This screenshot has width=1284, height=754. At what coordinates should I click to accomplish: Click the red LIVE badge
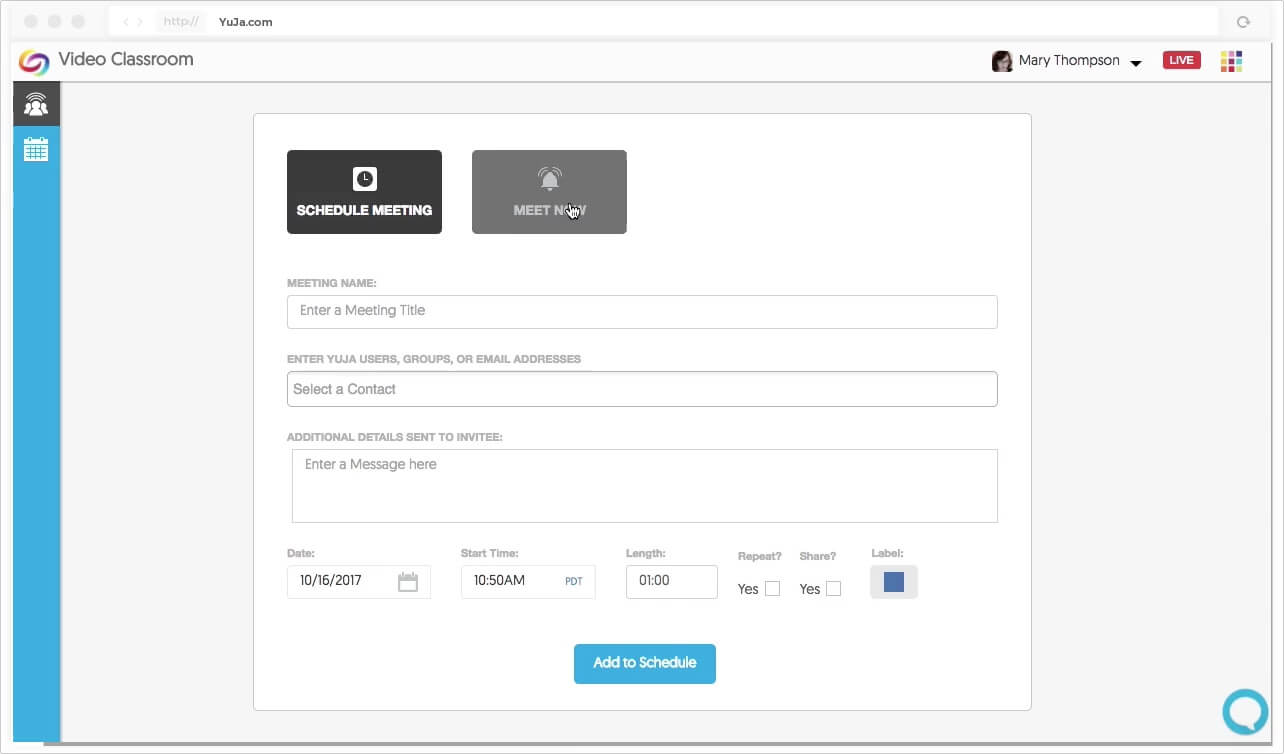click(x=1181, y=60)
